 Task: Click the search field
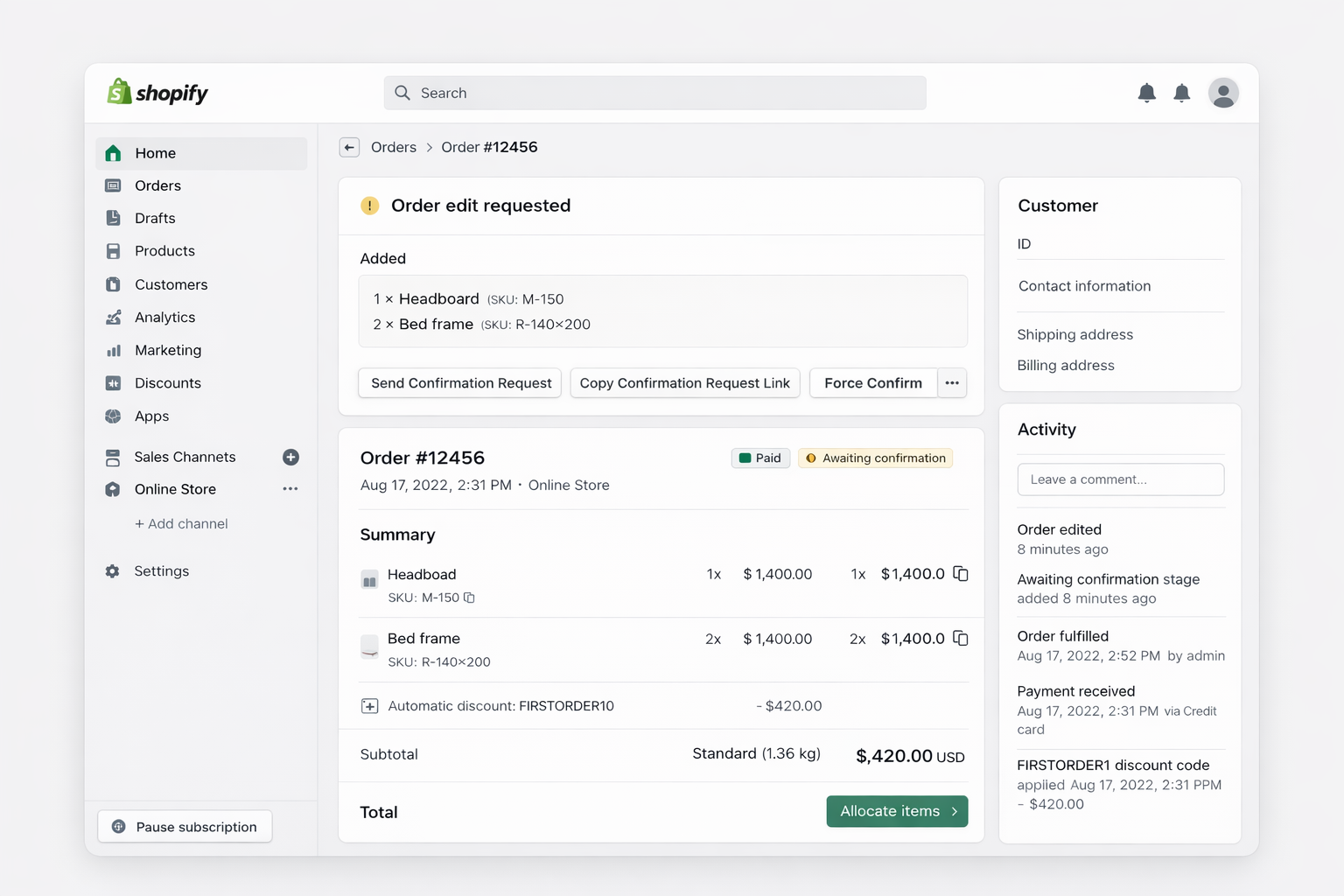point(654,93)
